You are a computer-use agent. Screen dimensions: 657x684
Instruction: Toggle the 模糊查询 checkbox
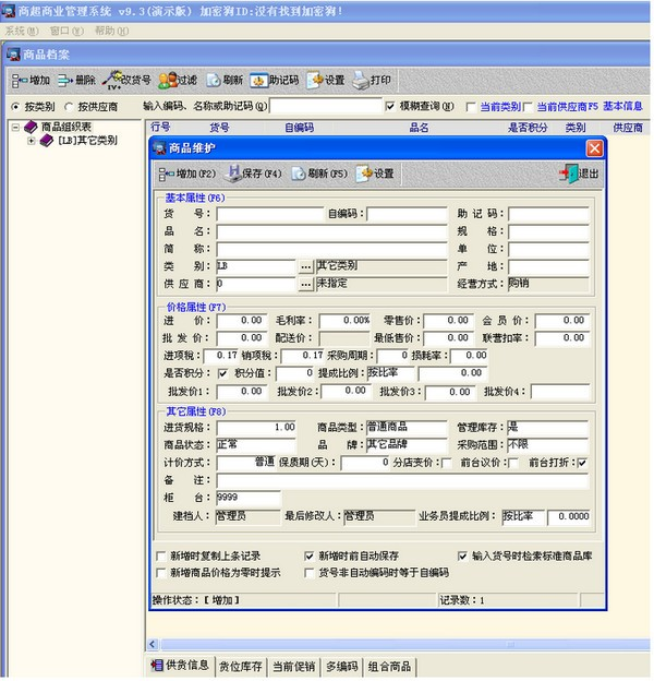[x=390, y=106]
